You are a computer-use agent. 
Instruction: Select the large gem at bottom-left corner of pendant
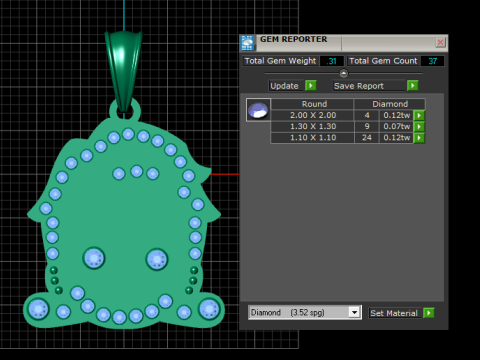tap(38, 309)
